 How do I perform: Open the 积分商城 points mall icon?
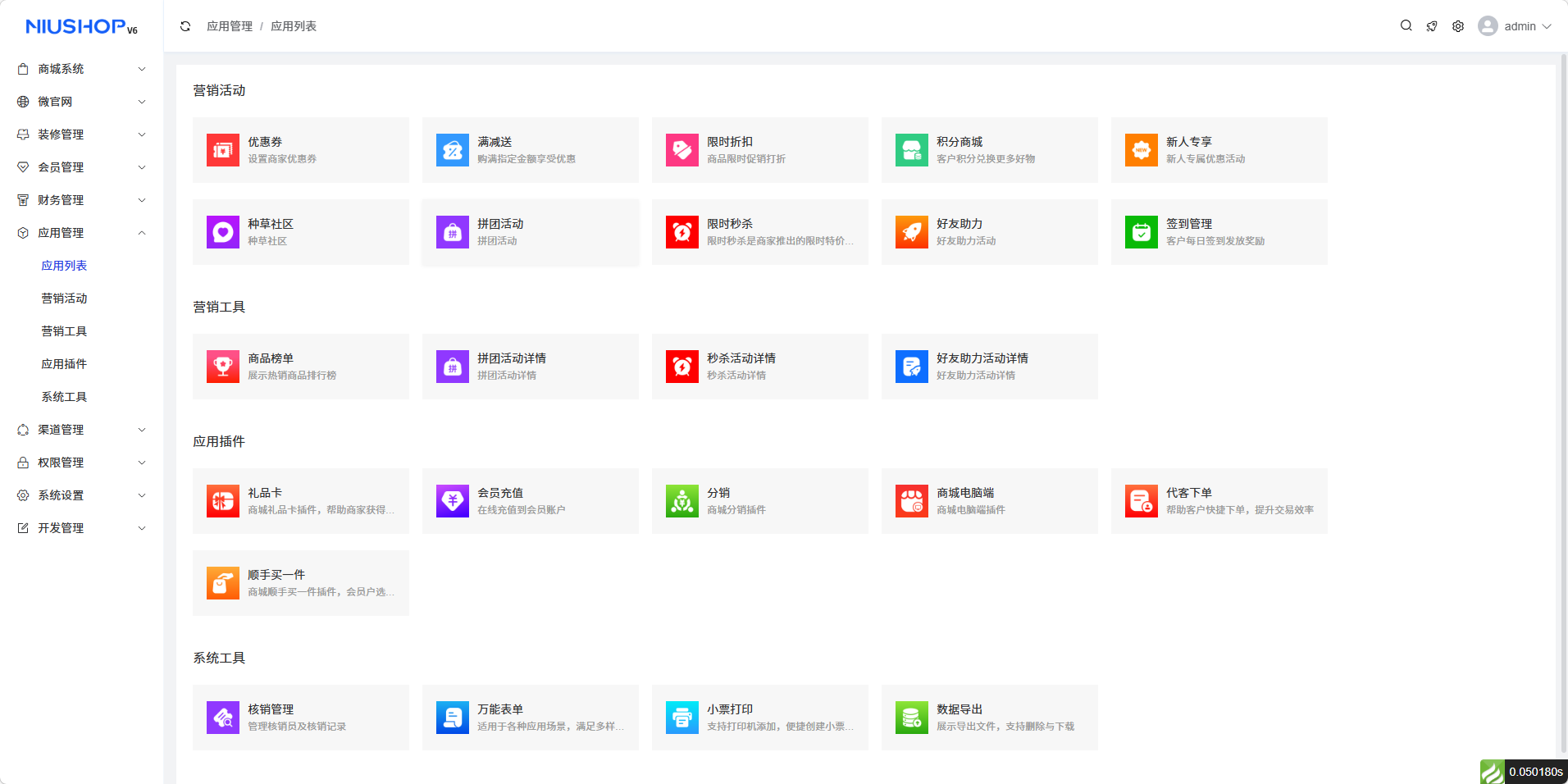[x=912, y=150]
